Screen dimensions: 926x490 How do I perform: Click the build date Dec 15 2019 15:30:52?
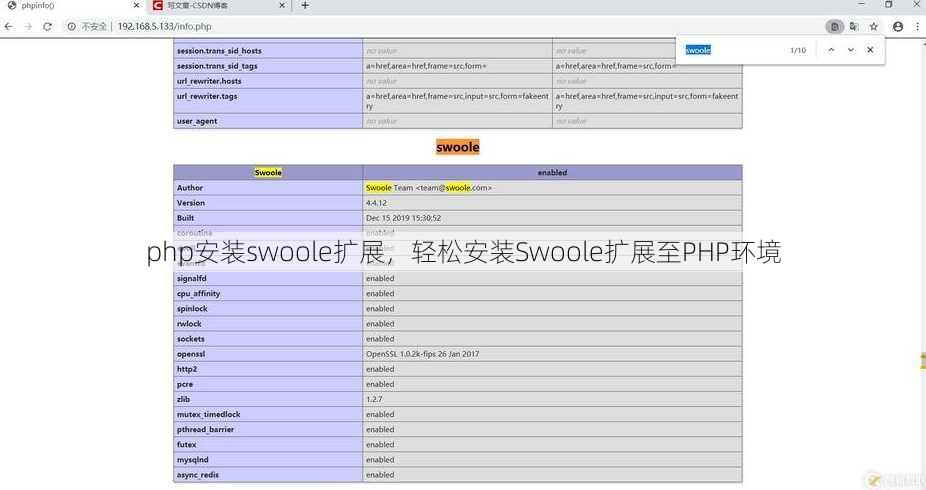tap(403, 218)
